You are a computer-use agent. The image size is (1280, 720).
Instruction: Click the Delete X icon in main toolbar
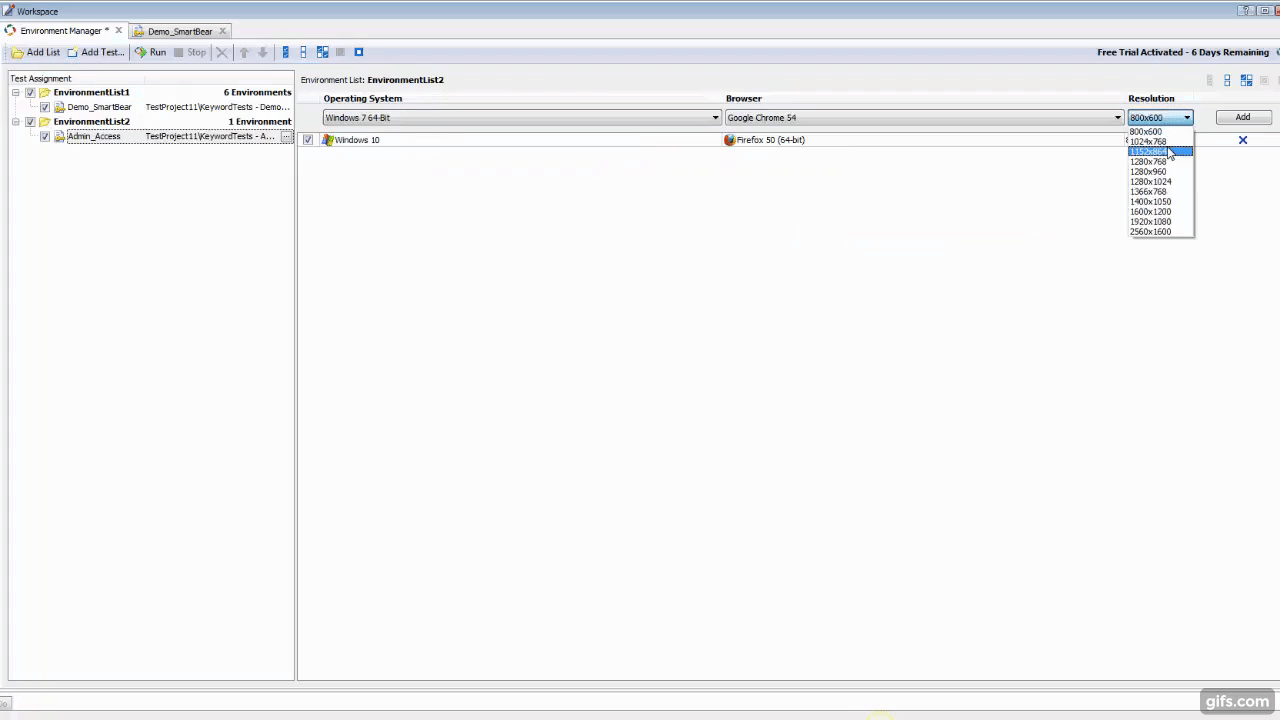222,52
